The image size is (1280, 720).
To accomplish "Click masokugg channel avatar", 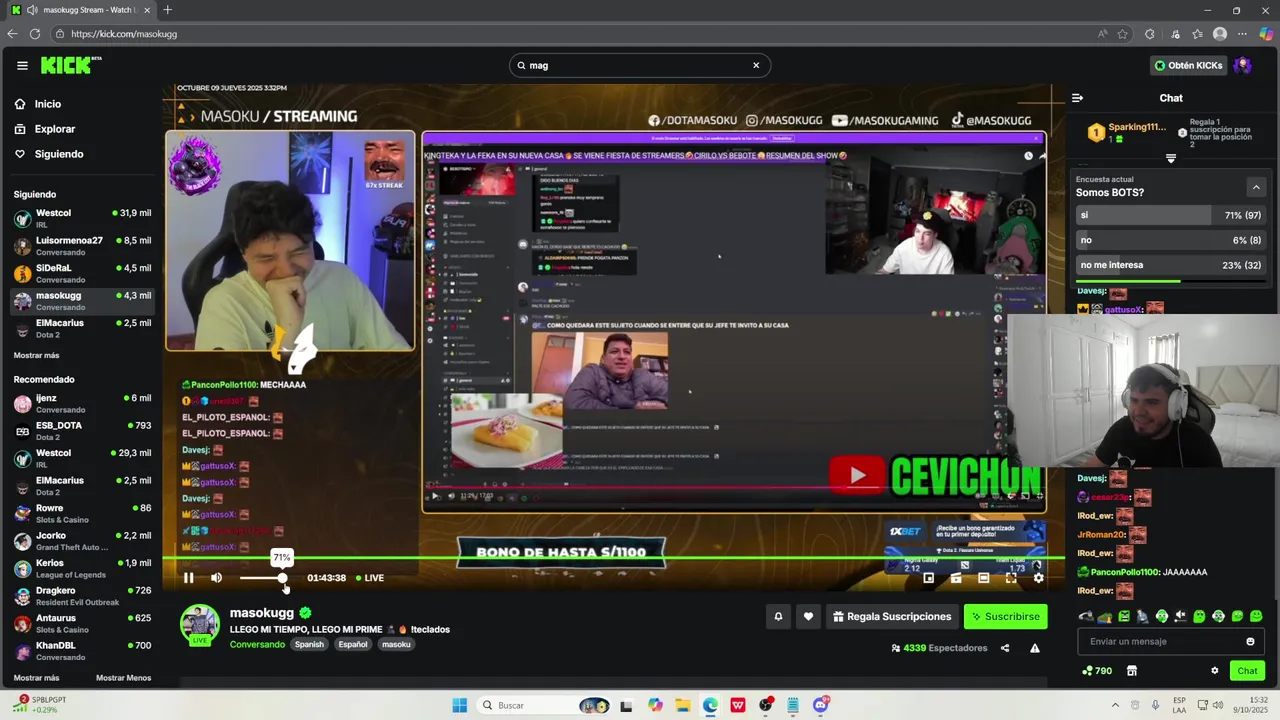I will tap(199, 623).
